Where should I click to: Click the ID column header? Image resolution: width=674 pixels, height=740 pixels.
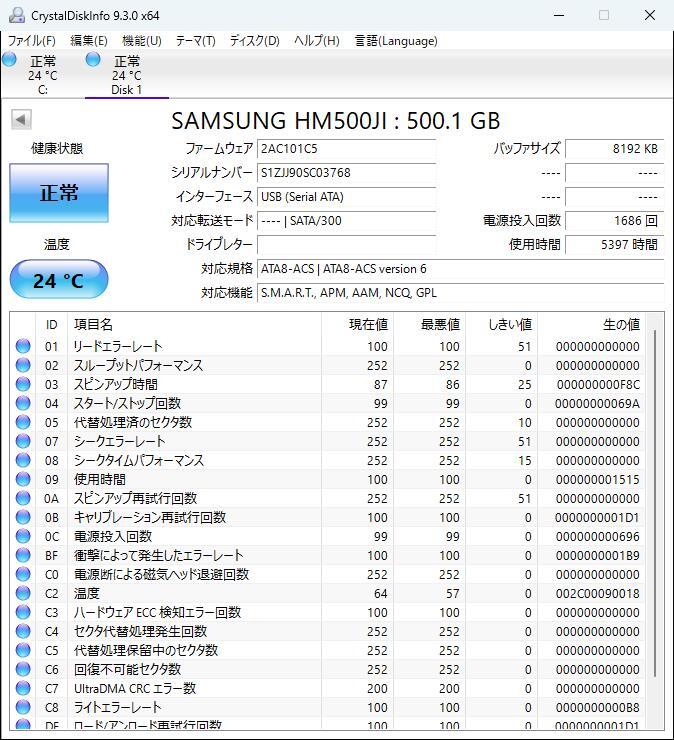coord(51,325)
